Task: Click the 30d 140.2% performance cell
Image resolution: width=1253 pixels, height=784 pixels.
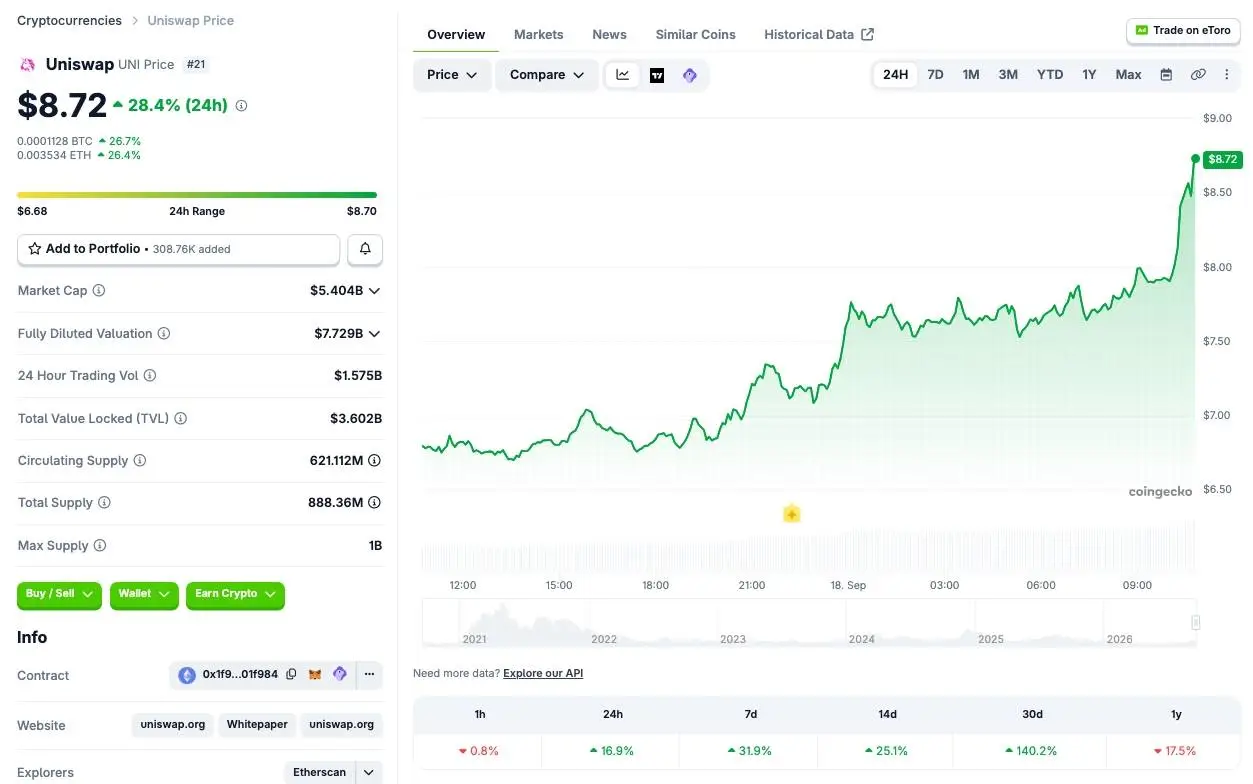Action: (1032, 751)
